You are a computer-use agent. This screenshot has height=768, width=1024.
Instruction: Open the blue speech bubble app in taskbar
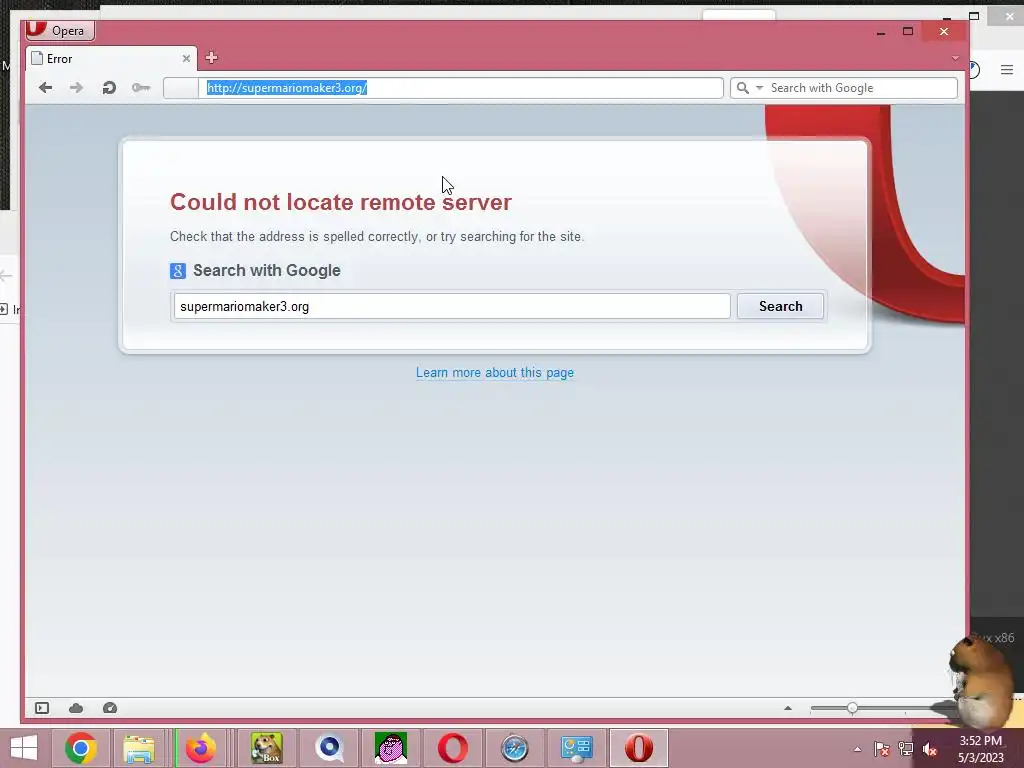[329, 748]
